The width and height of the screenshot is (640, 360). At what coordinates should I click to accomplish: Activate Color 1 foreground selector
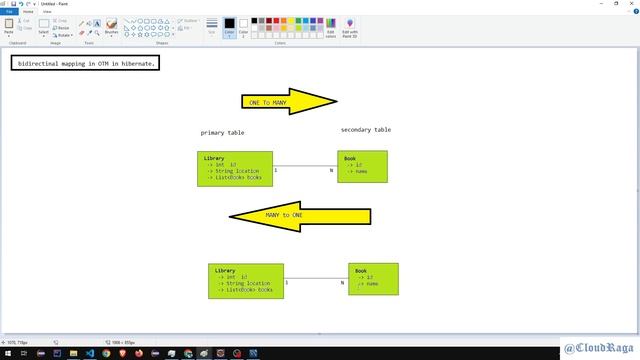[229, 28]
